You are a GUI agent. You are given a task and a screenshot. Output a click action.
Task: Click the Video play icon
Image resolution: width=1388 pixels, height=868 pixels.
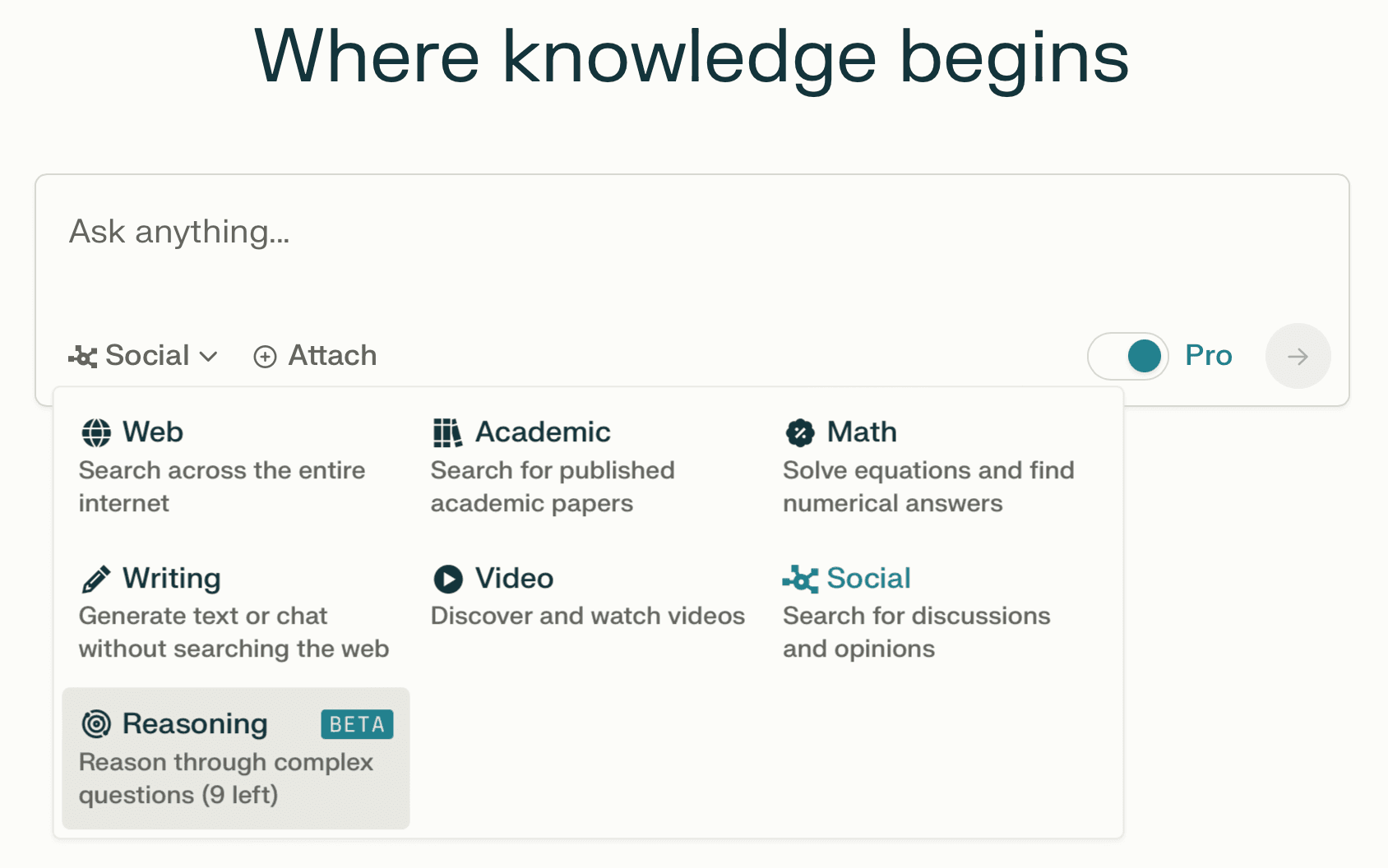448,579
